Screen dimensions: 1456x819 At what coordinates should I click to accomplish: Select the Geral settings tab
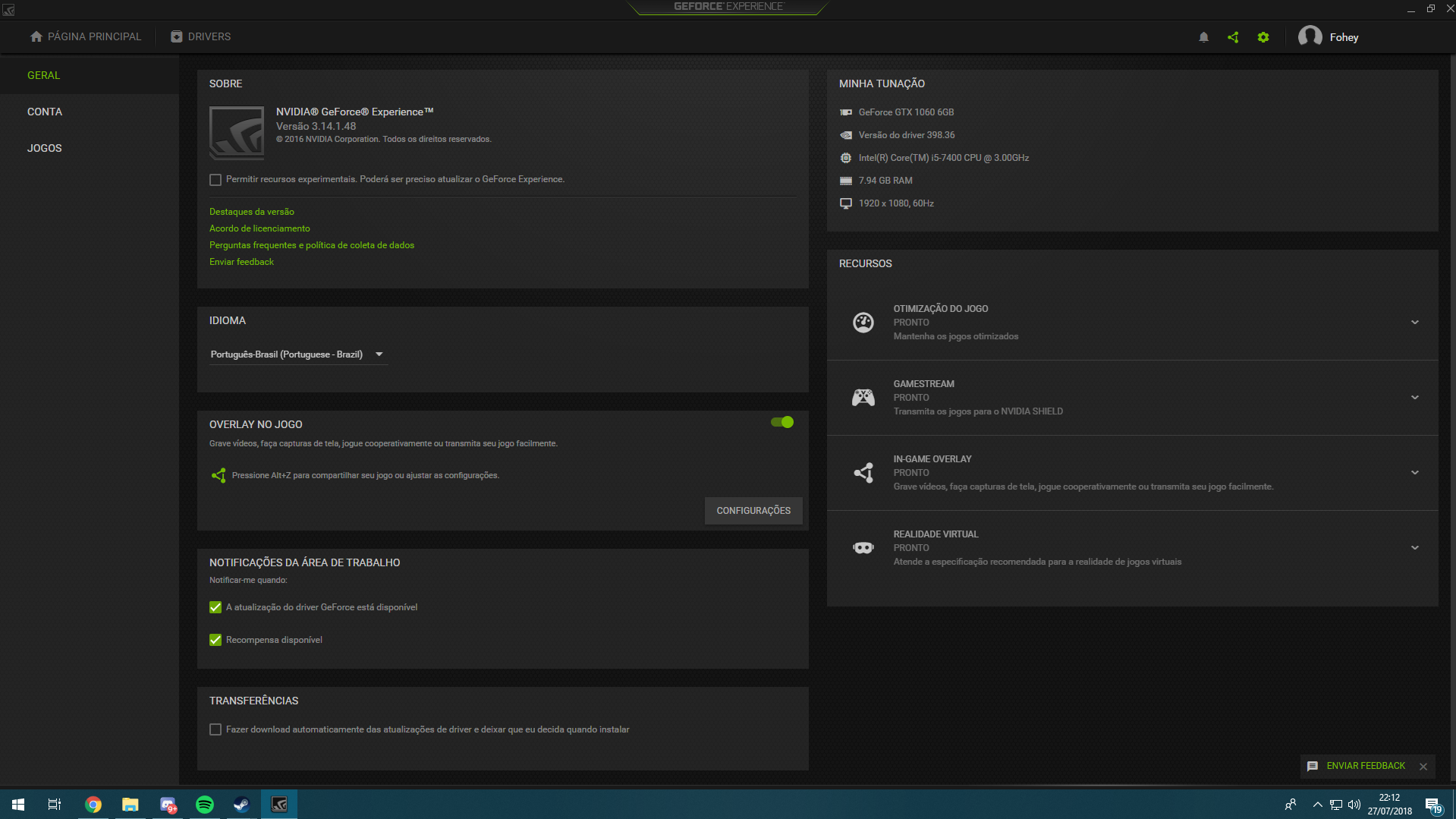click(x=90, y=75)
